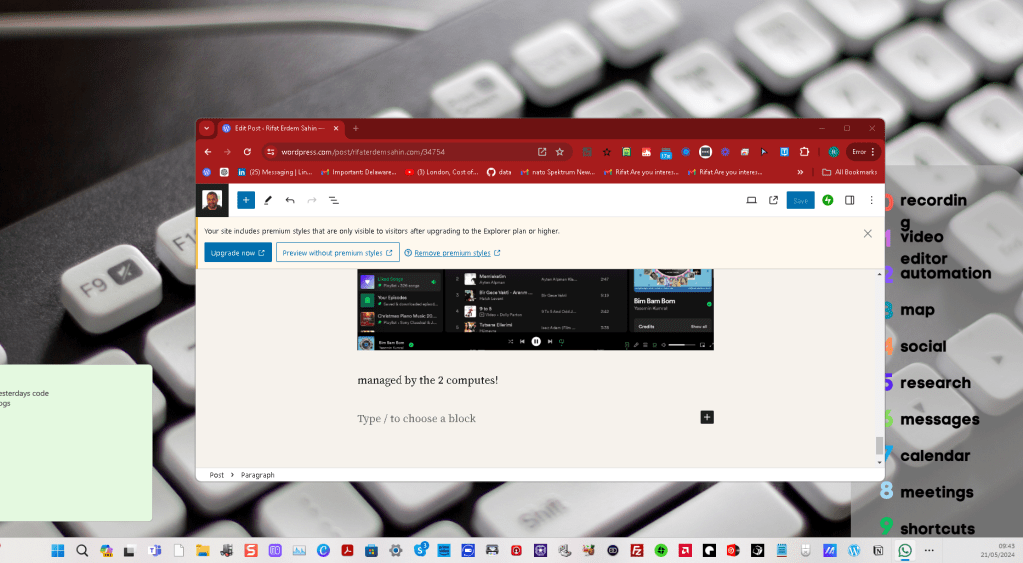The width and height of the screenshot is (1023, 563).
Task: Open the clock showing 21/05/2024
Action: point(998,551)
